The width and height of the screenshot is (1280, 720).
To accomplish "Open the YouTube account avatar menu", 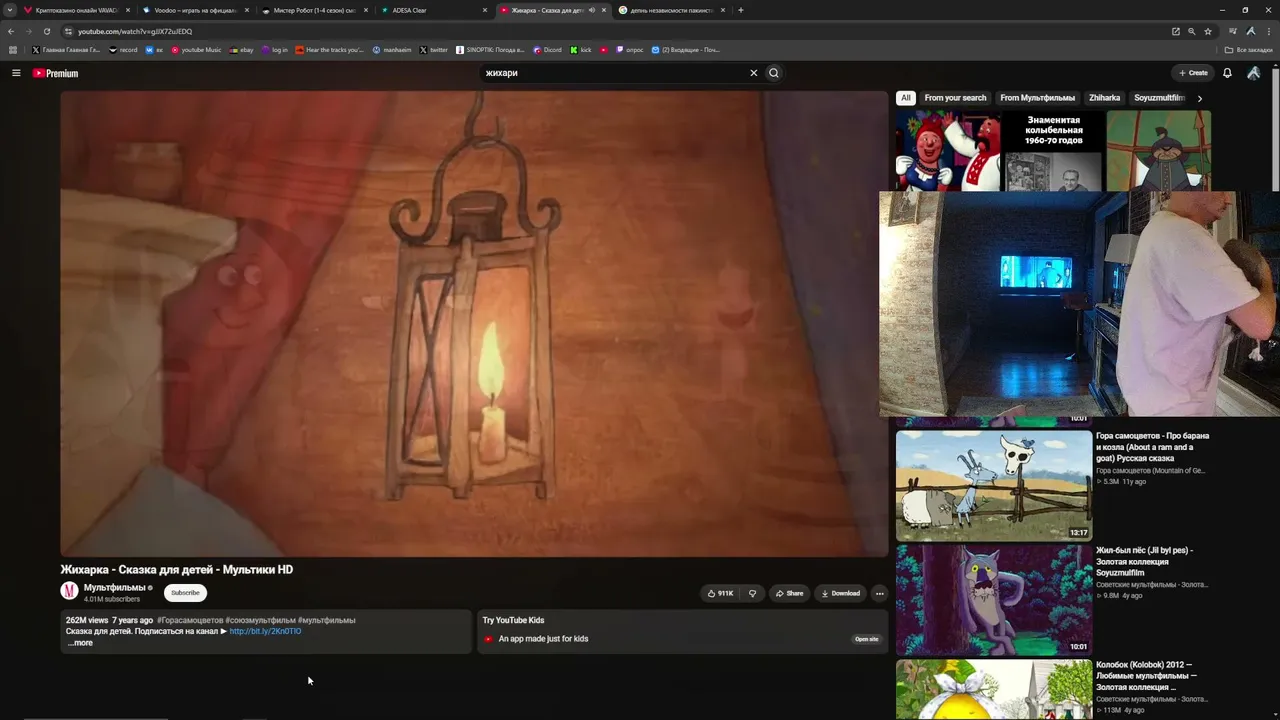I will coord(1253,73).
